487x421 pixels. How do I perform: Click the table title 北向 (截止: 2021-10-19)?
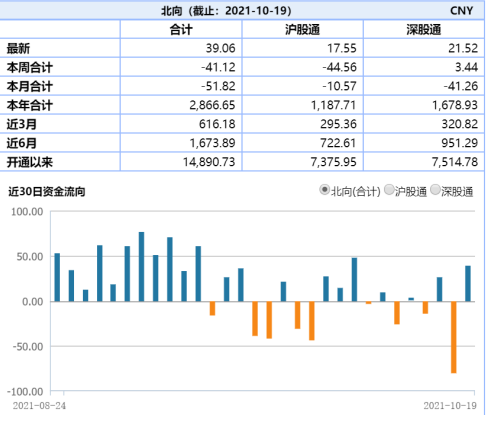pos(226,11)
